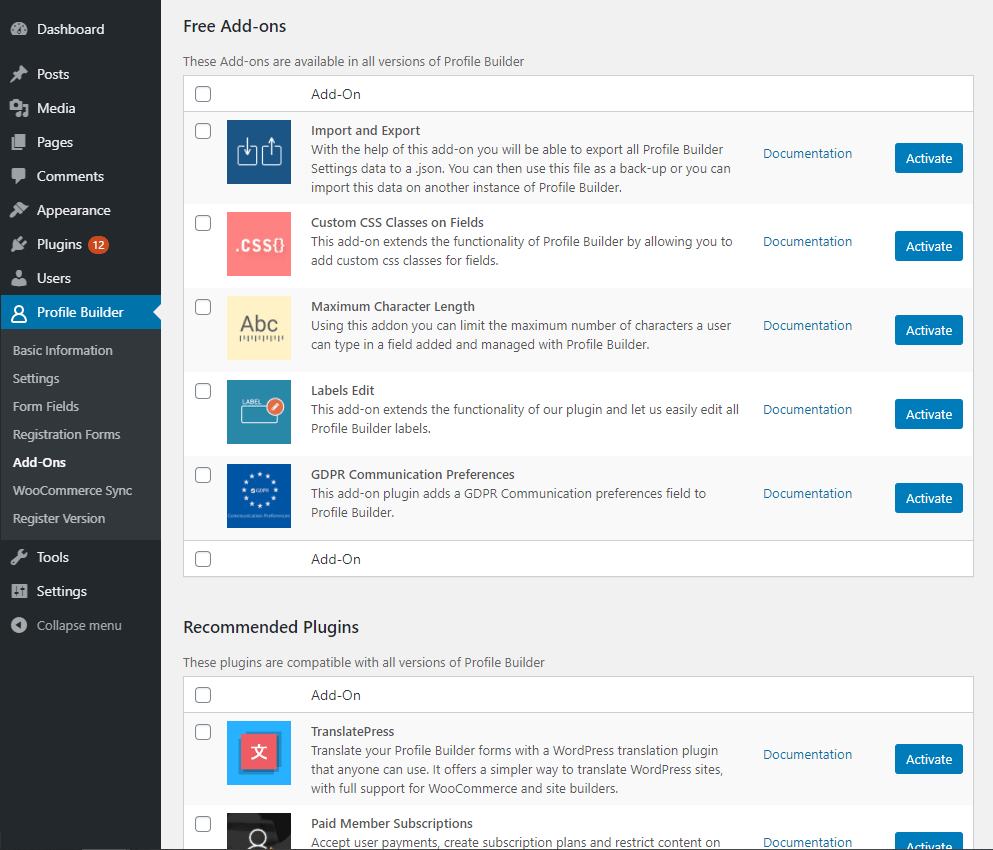Viewport: 993px width, 850px height.
Task: Click the Pages document icon
Action: (x=19, y=143)
